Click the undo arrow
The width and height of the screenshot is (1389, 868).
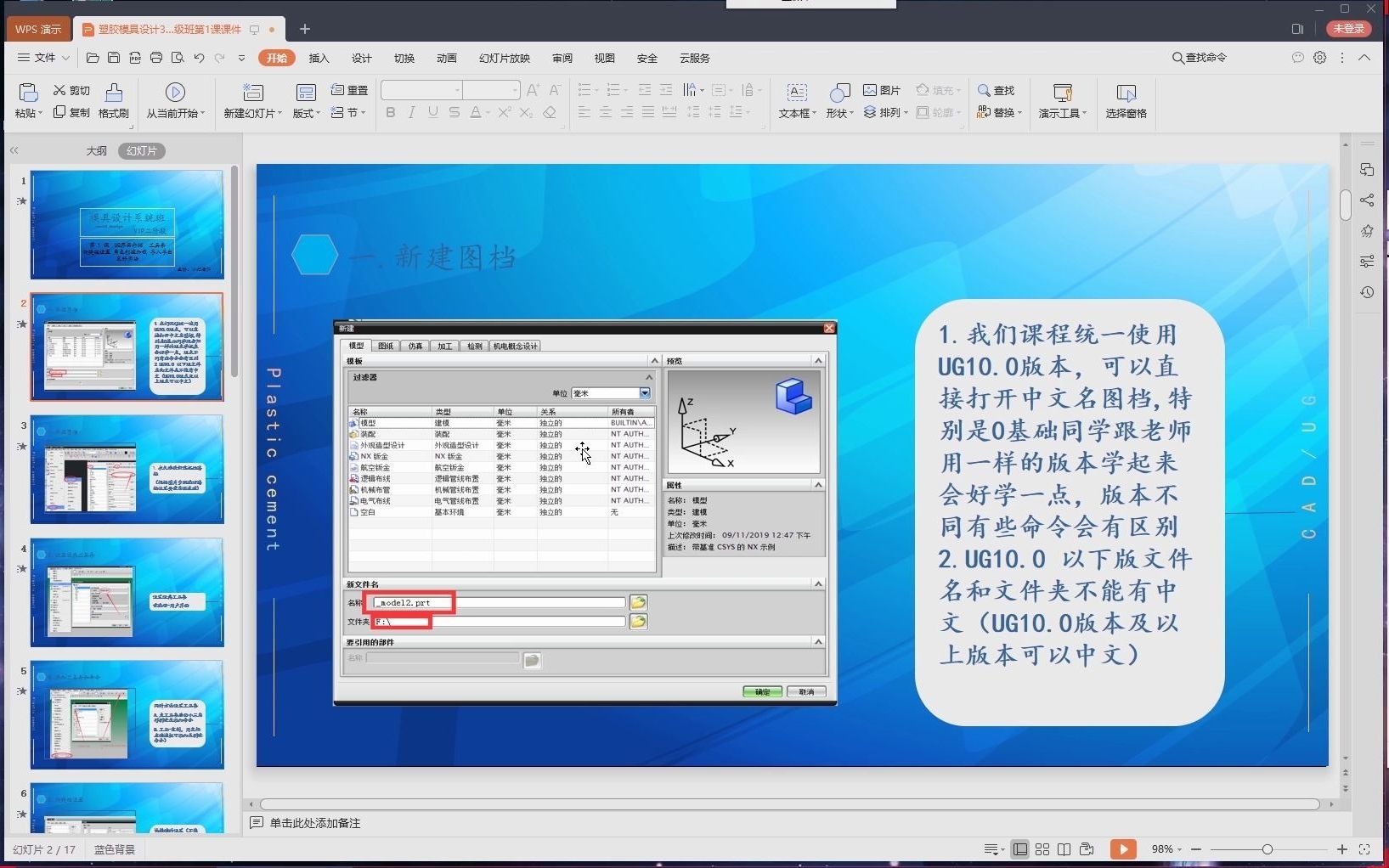(199, 58)
